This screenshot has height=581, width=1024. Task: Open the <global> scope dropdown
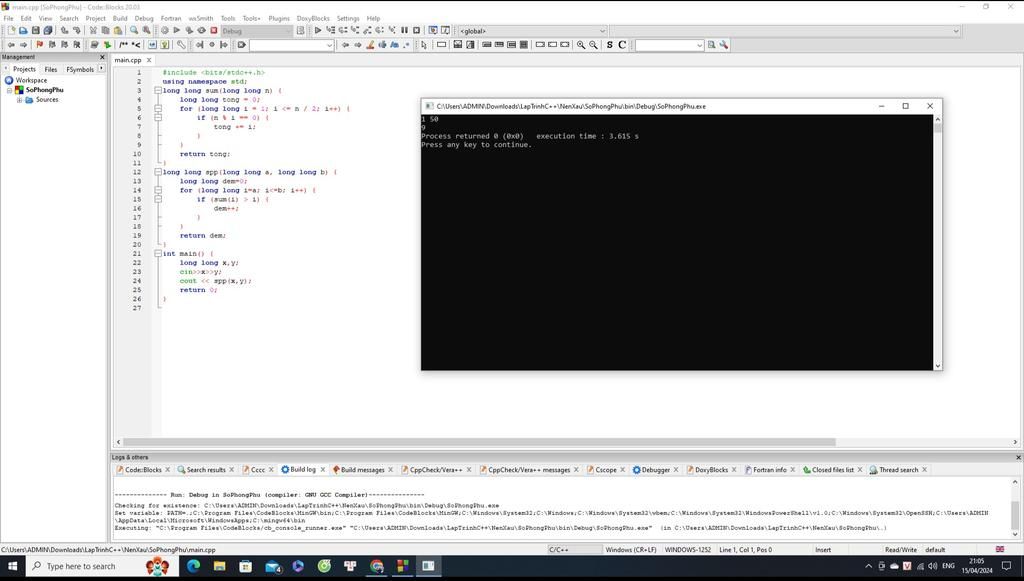(x=532, y=31)
